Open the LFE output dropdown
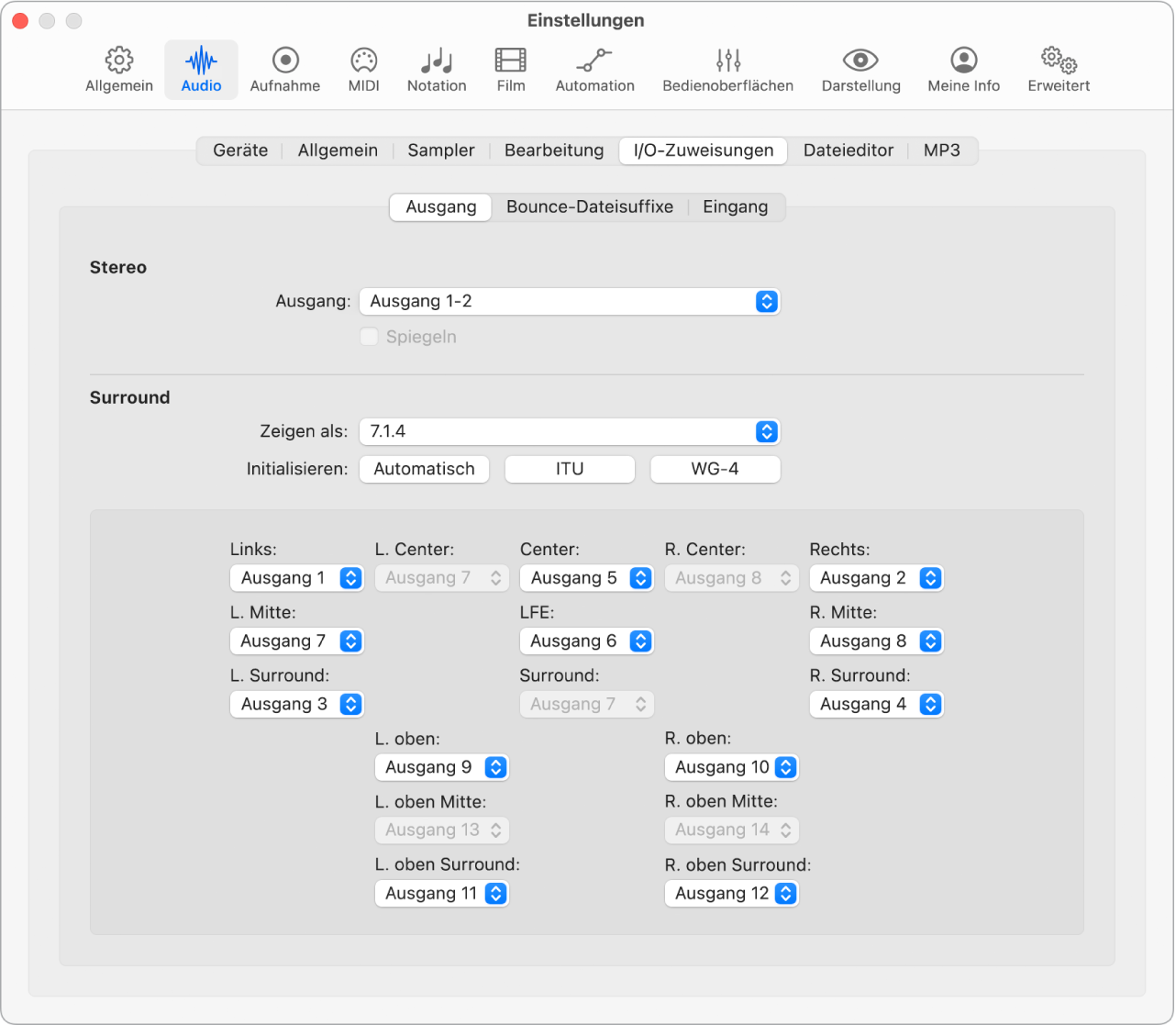Screen dimensions: 1176x1025 [x=586, y=641]
